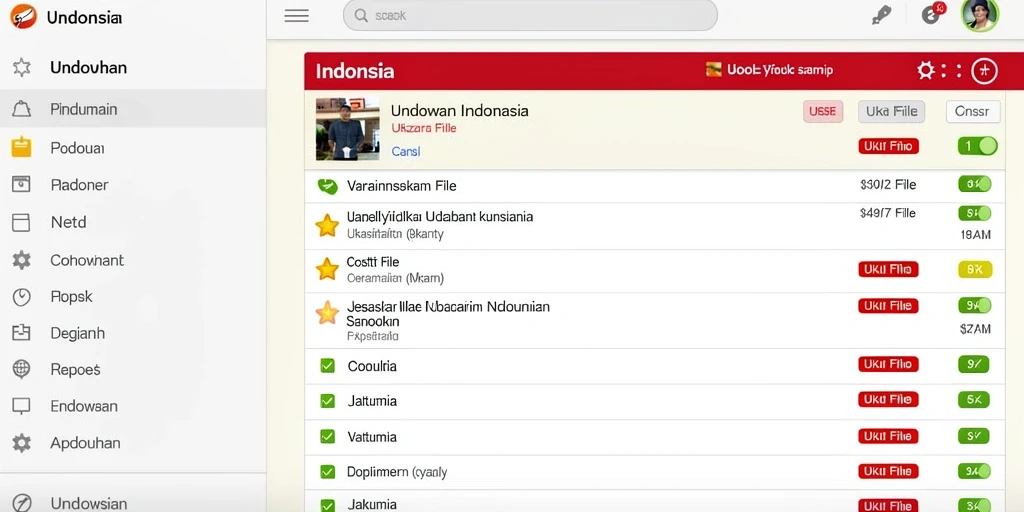
Task: Click the globe icon beside Repoes
Action: point(22,370)
